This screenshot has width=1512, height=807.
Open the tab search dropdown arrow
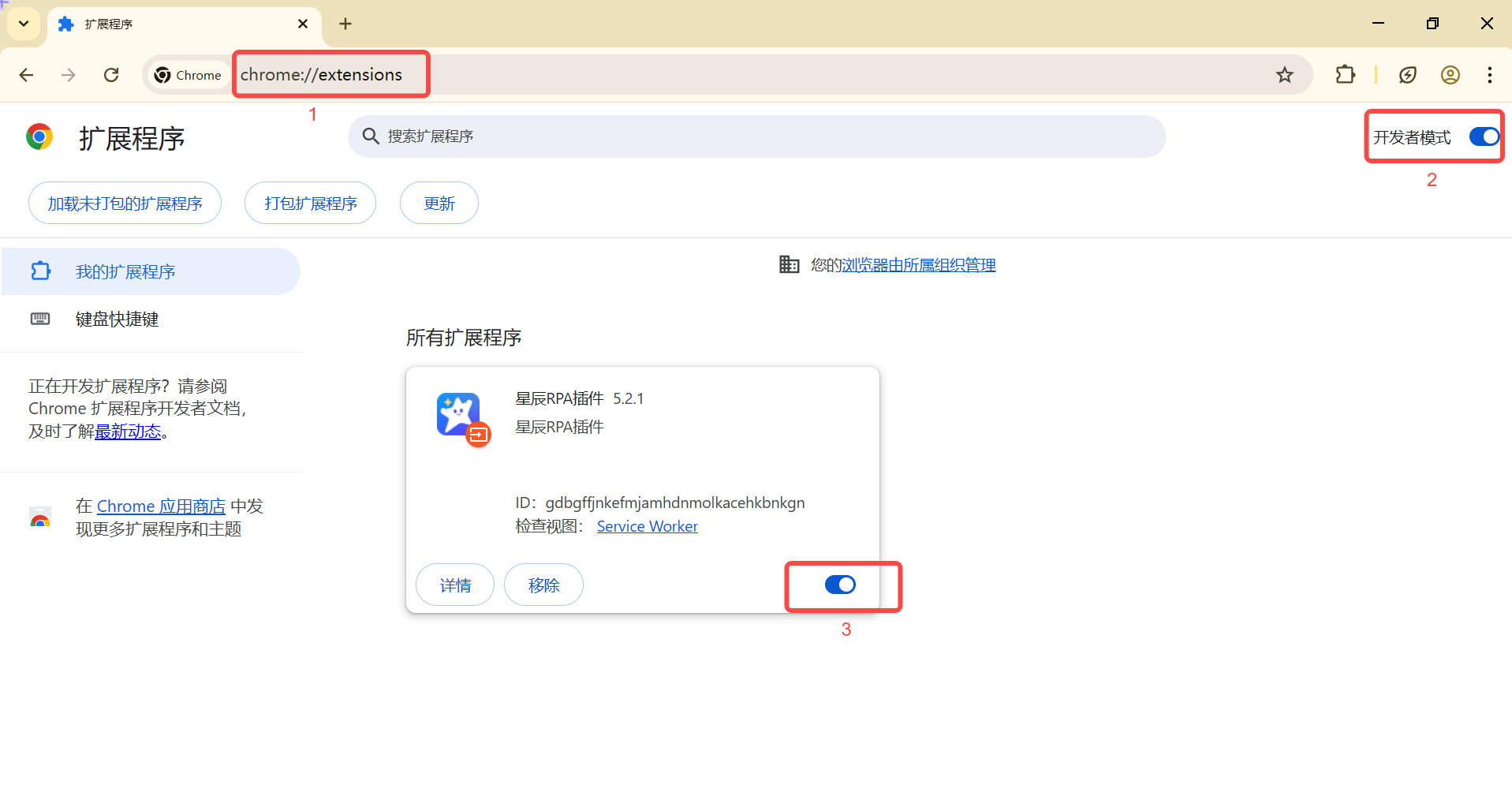pos(24,24)
